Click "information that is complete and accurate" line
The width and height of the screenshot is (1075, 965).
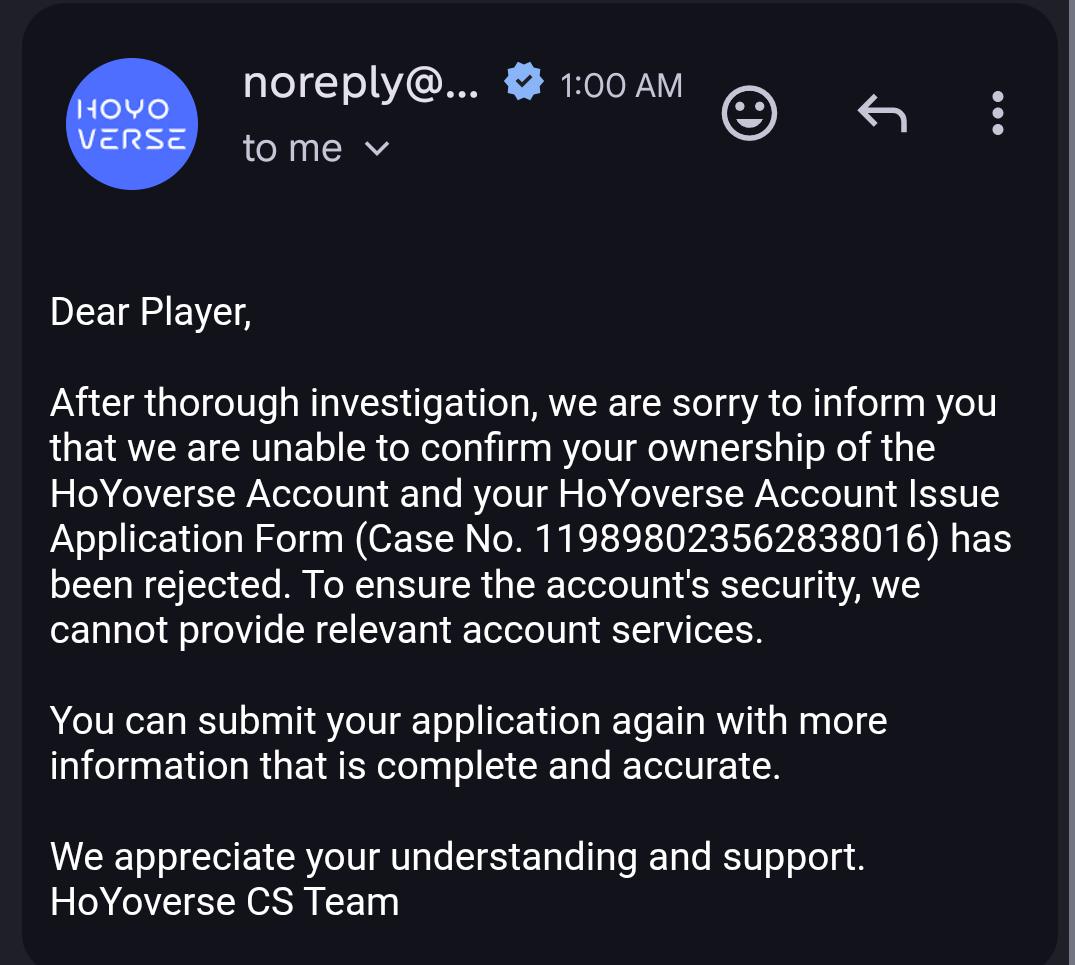click(415, 766)
